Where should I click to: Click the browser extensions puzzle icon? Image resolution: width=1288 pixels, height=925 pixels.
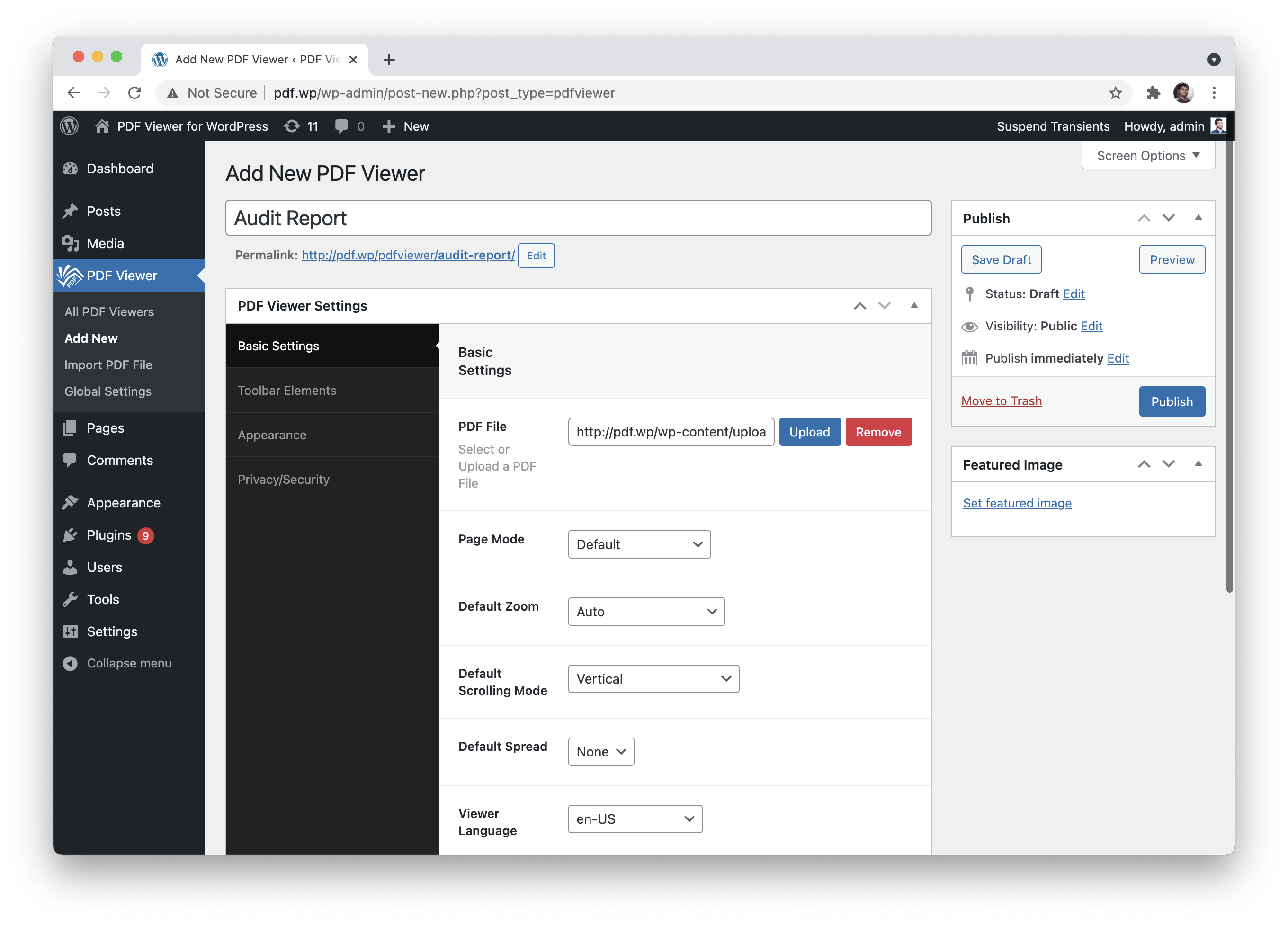point(1153,93)
